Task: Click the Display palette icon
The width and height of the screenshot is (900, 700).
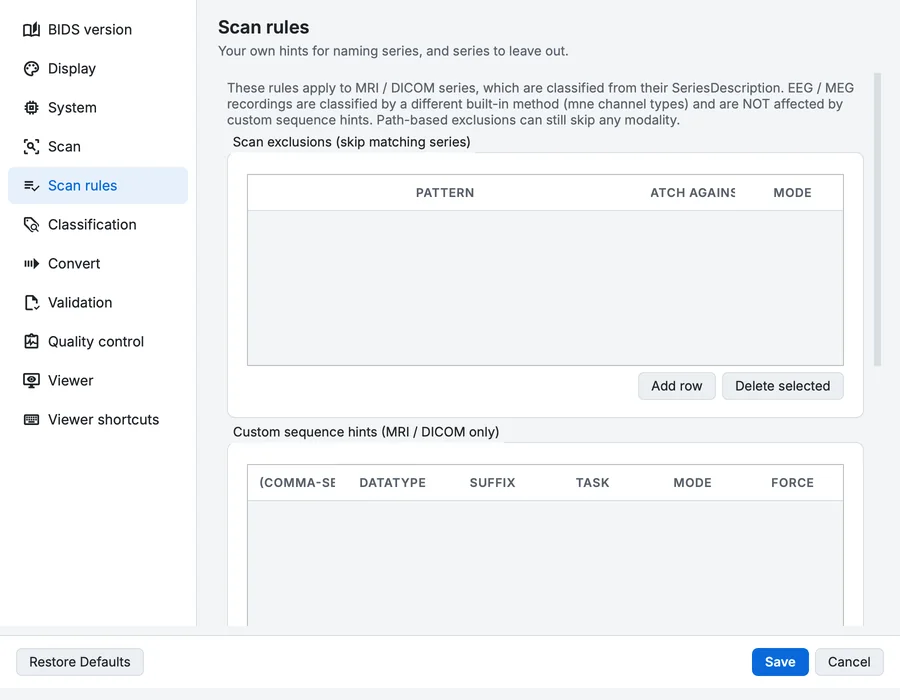Action: click(x=32, y=68)
